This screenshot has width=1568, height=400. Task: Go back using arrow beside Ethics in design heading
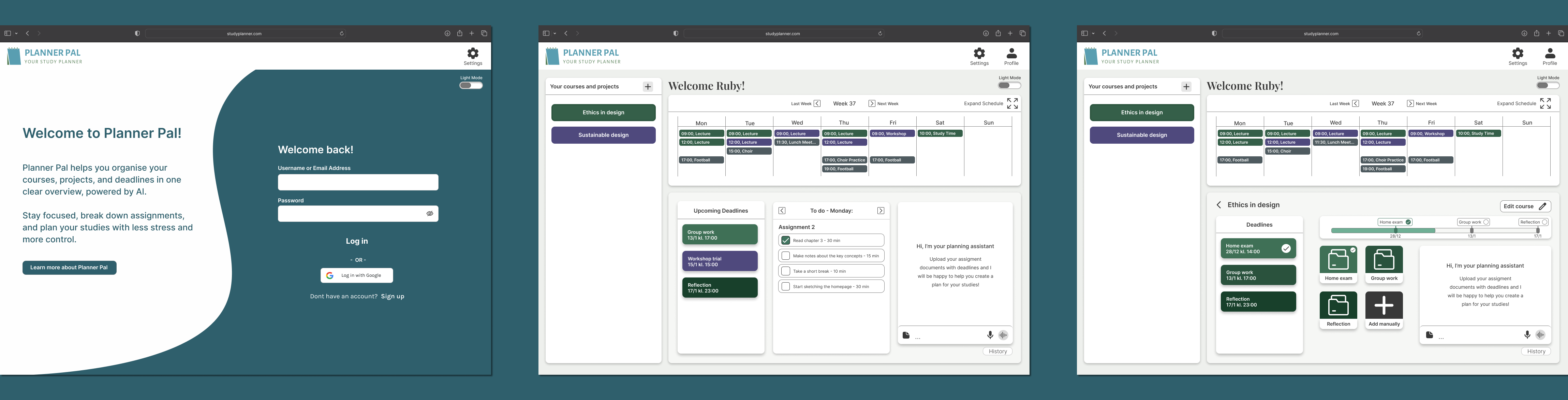coord(1218,205)
